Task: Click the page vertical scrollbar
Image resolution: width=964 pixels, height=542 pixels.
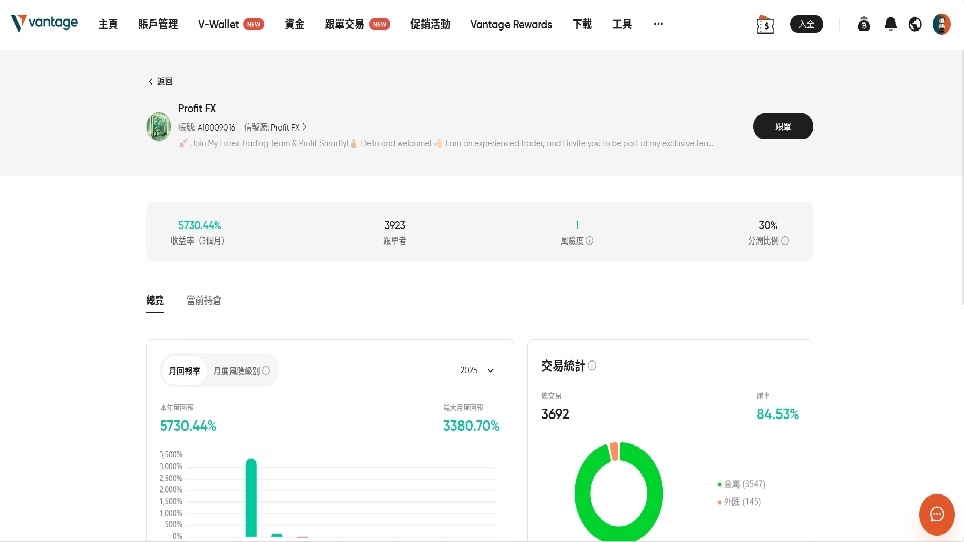Action: [x=960, y=177]
